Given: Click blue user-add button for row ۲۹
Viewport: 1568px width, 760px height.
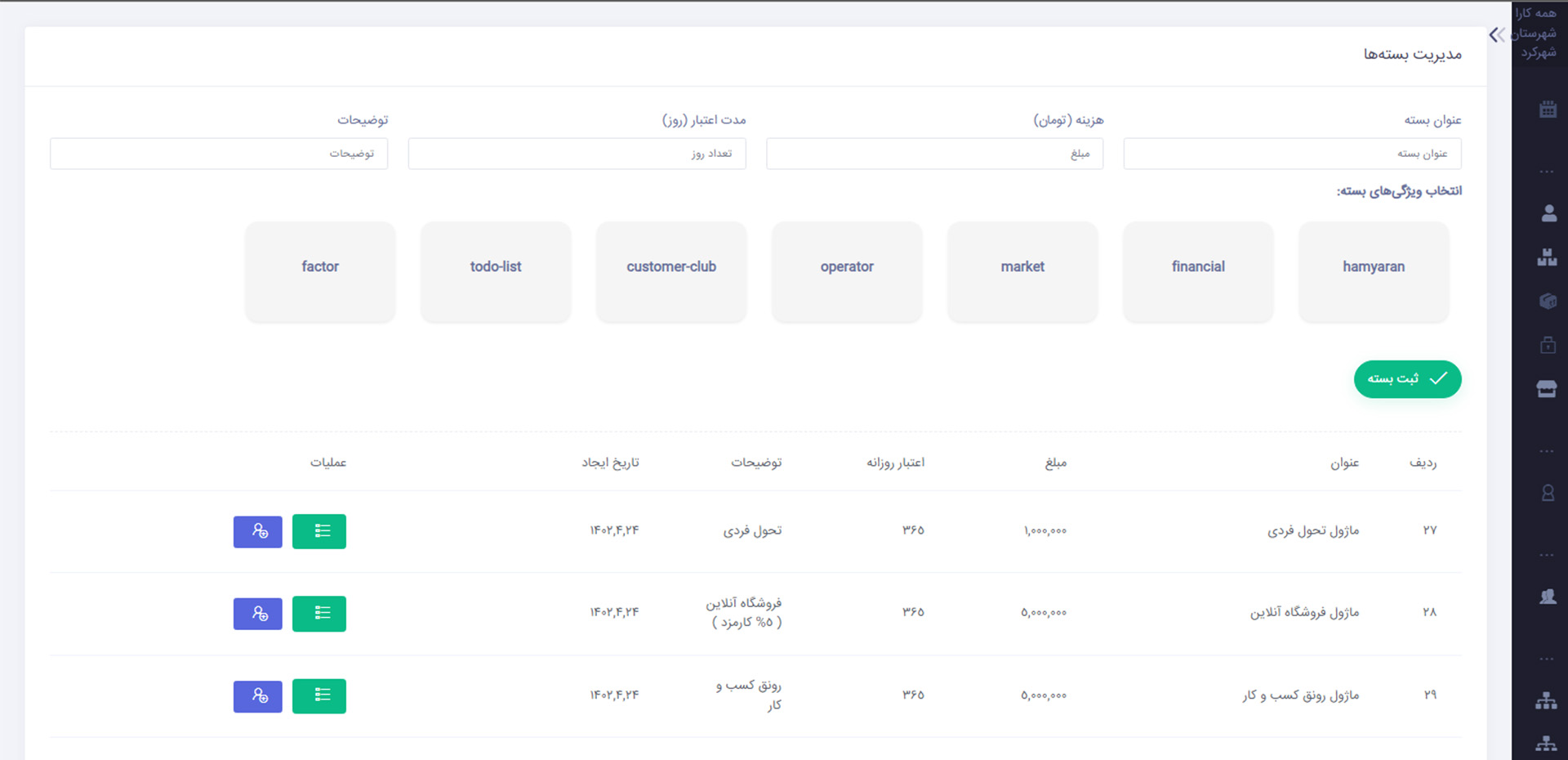Looking at the screenshot, I should 257,696.
